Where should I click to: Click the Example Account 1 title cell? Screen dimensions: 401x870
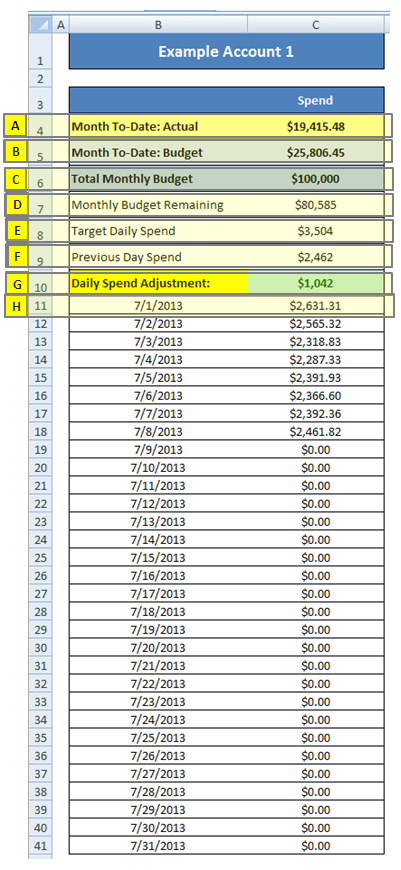click(226, 51)
